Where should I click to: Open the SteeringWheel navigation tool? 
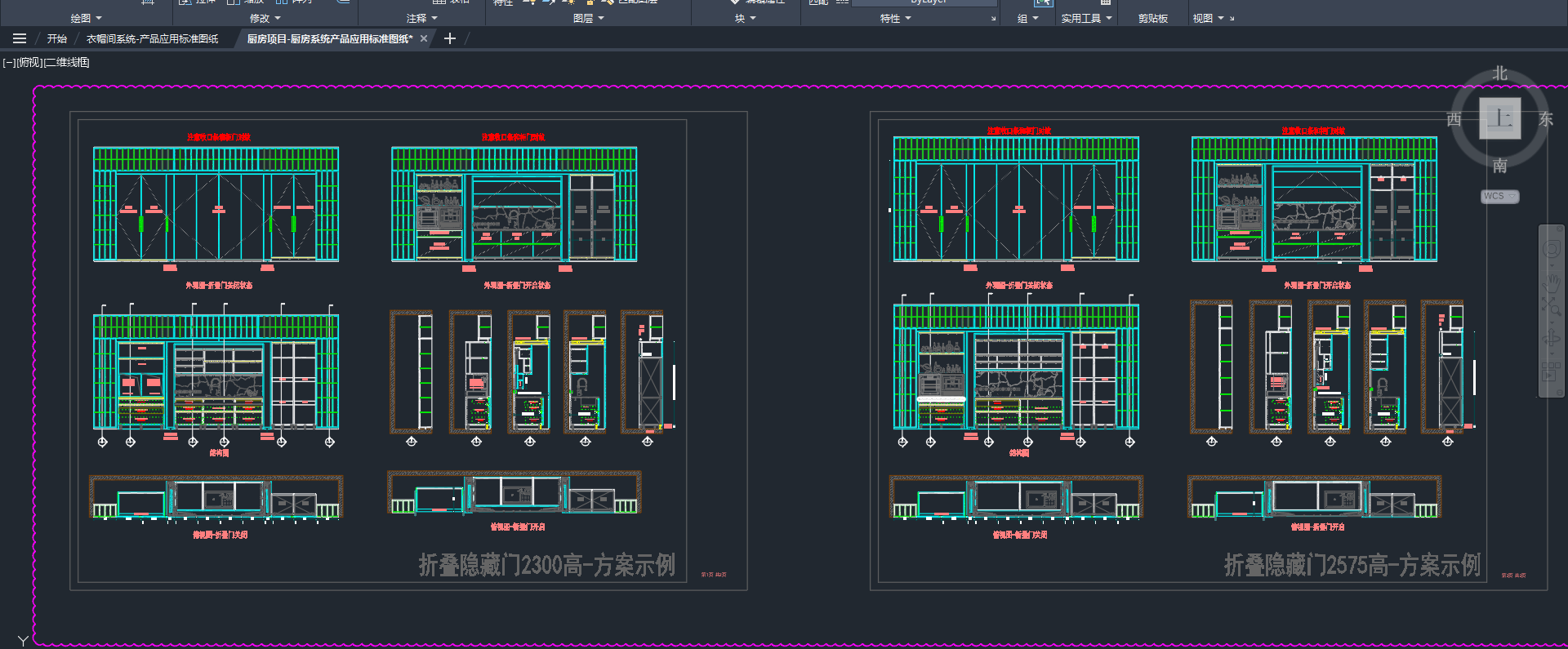click(1552, 249)
